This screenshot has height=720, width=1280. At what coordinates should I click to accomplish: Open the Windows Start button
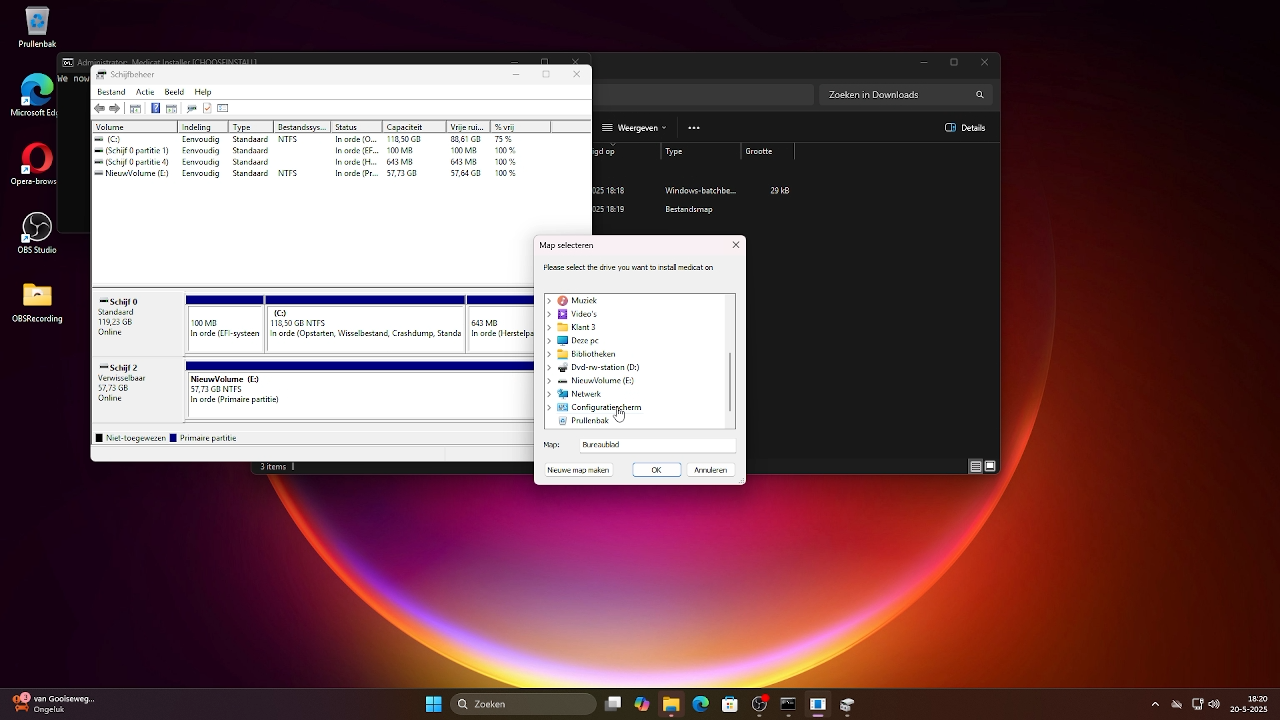coord(433,704)
